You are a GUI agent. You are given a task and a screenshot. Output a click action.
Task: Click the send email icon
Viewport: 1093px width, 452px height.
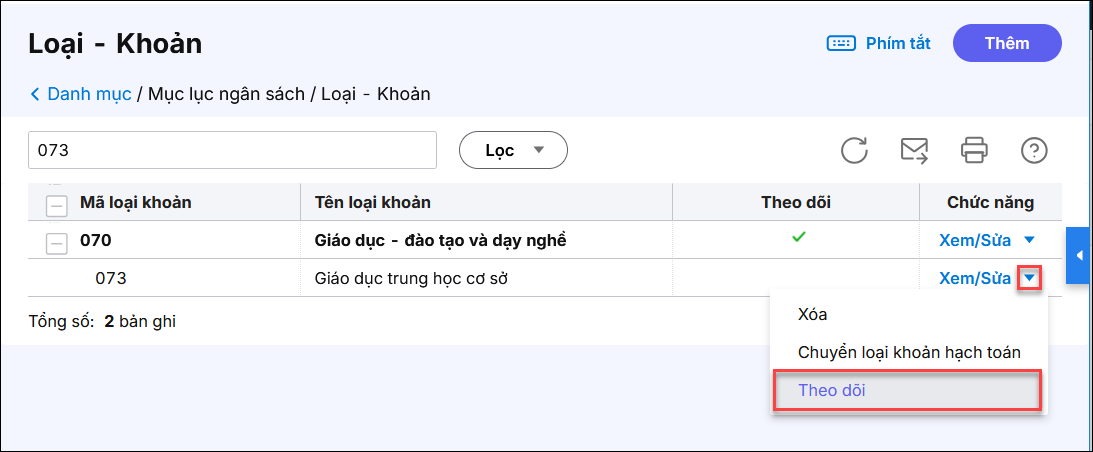(914, 150)
